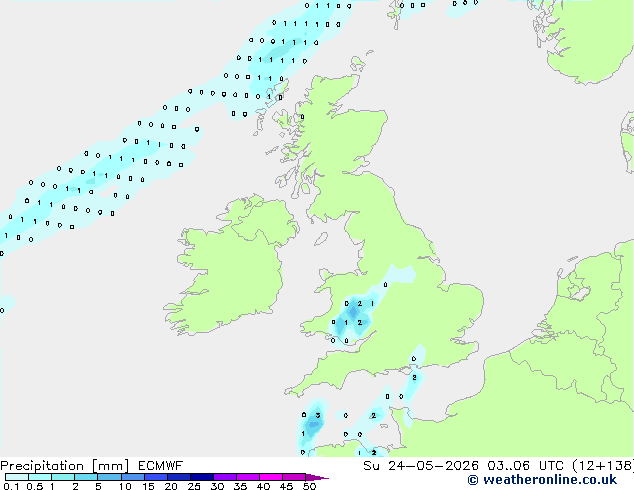
Task: Click the 35–40 mm legend color swatch
Action: tap(248, 477)
